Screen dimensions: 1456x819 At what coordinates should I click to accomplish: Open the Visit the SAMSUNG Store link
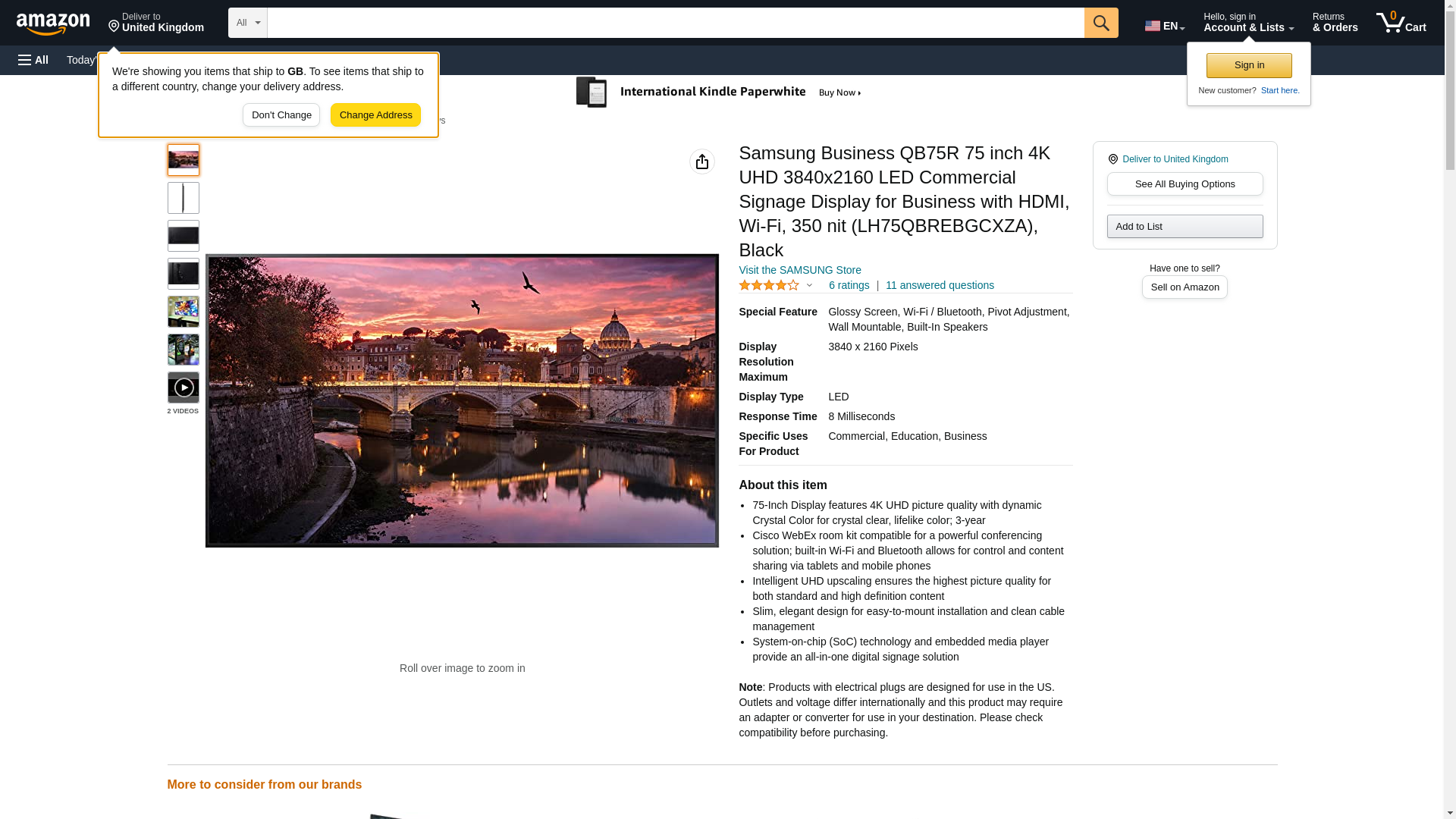pyautogui.click(x=799, y=270)
